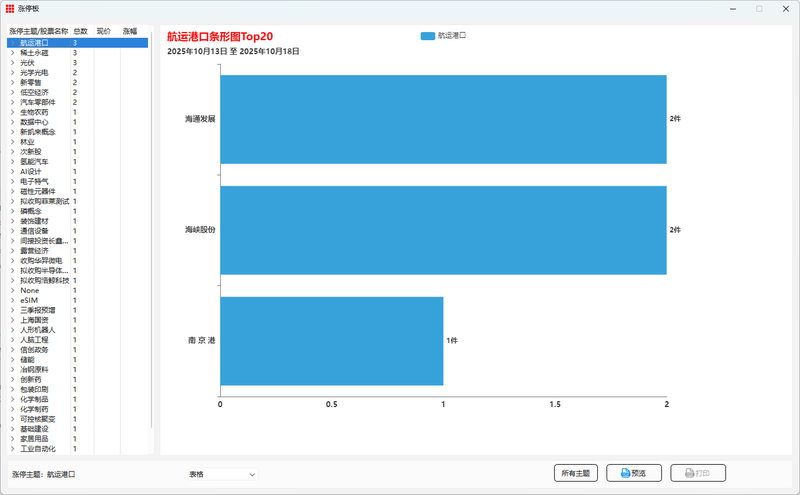
Task: Expand the 航运港口 theme row chevron
Action: pyautogui.click(x=13, y=43)
